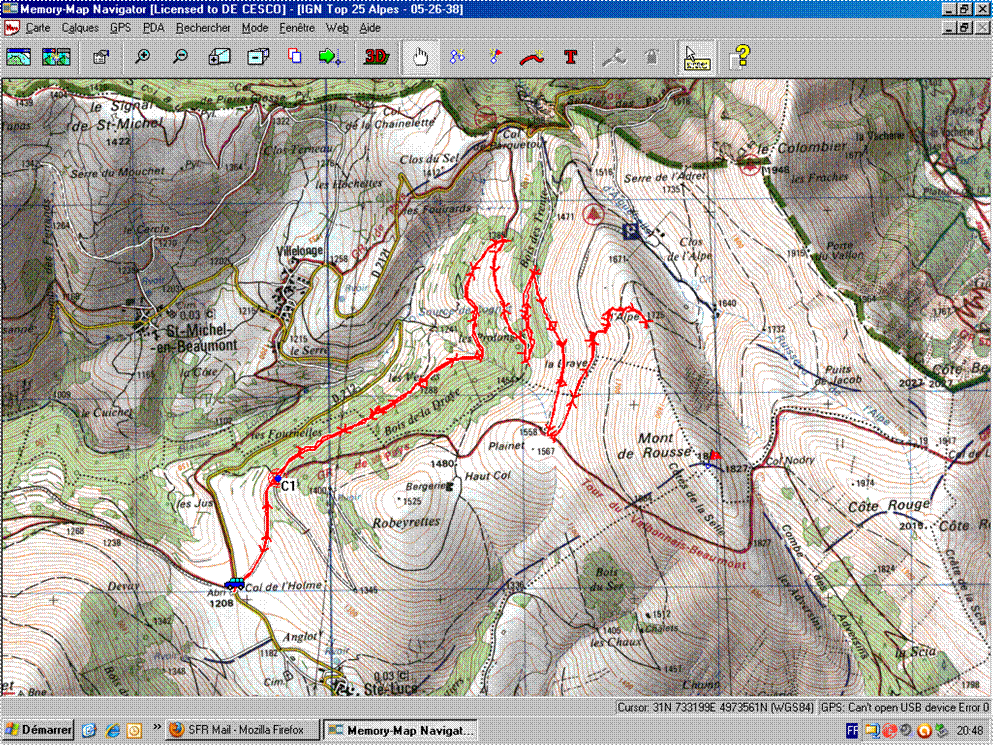Click the red-blue overlapping pages icon
993x745 pixels.
[294, 56]
